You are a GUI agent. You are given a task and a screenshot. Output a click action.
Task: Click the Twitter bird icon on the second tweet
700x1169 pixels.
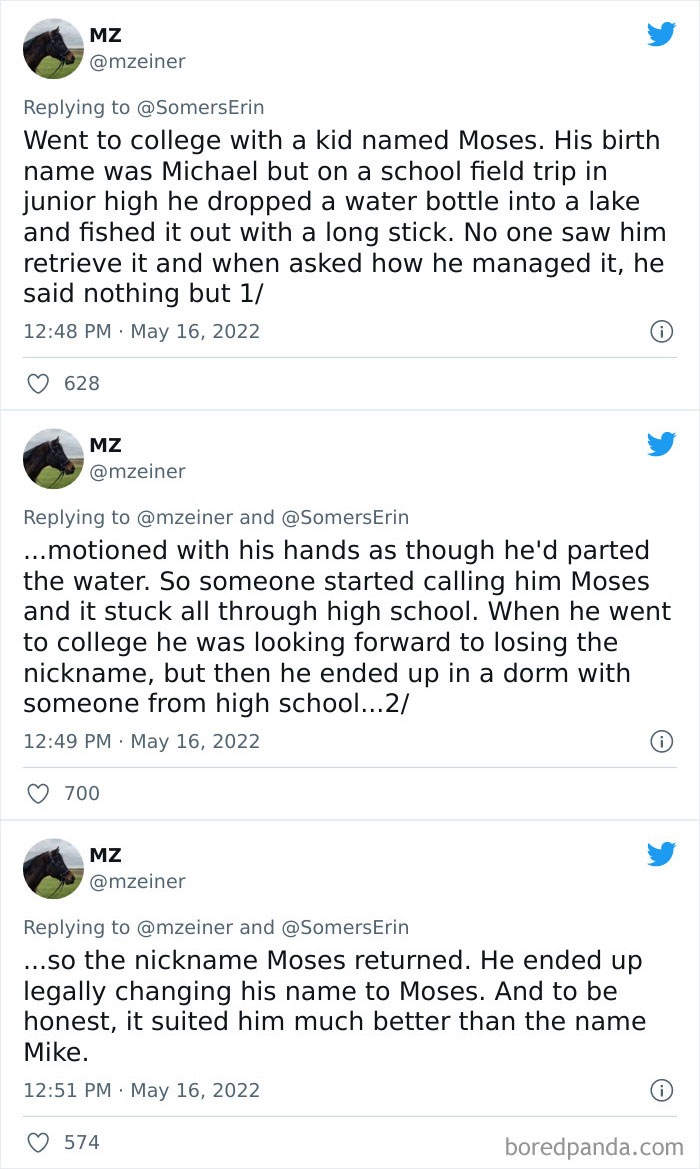pos(661,444)
